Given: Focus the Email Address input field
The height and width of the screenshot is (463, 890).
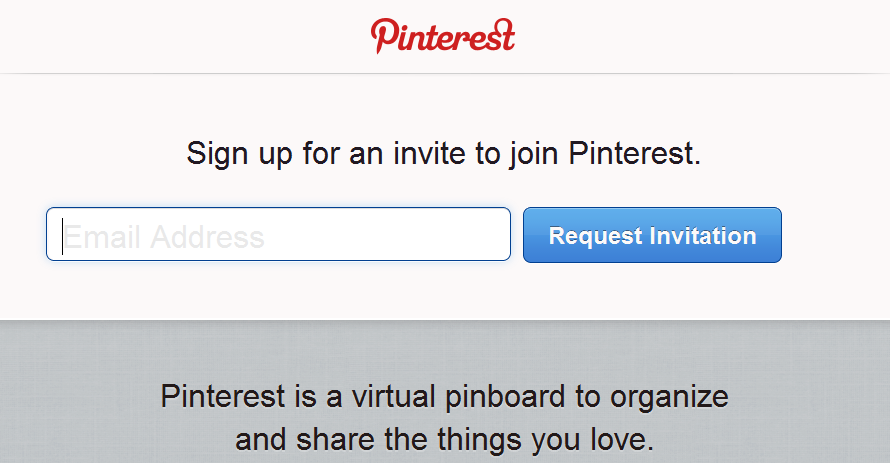Looking at the screenshot, I should [x=278, y=234].
